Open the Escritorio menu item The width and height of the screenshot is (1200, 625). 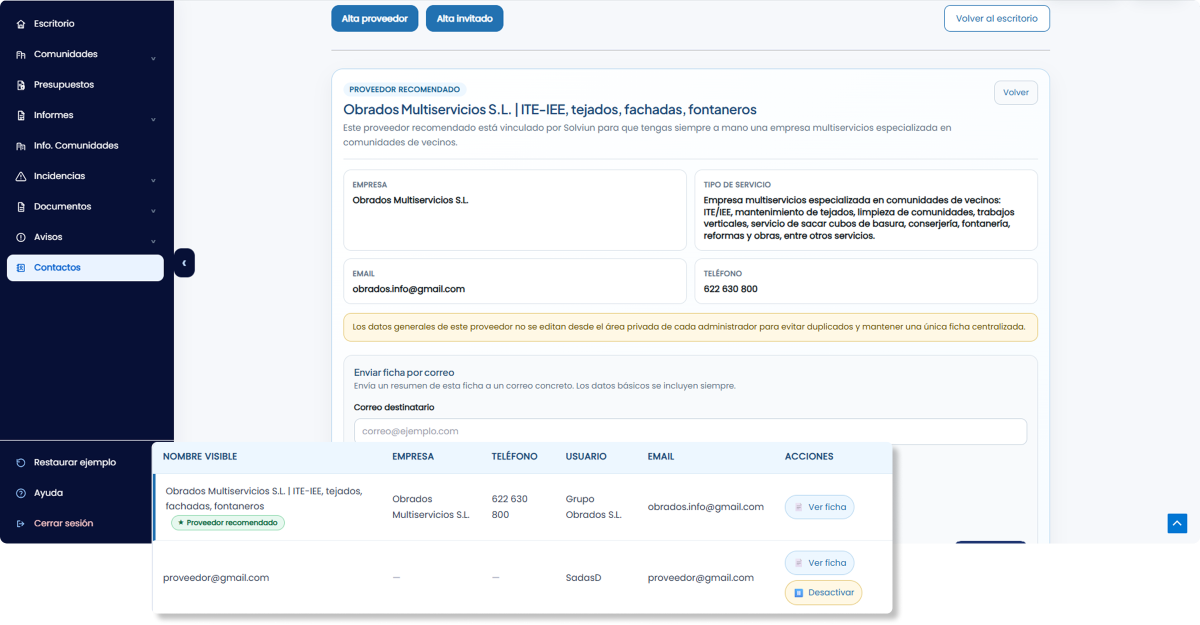coord(85,24)
